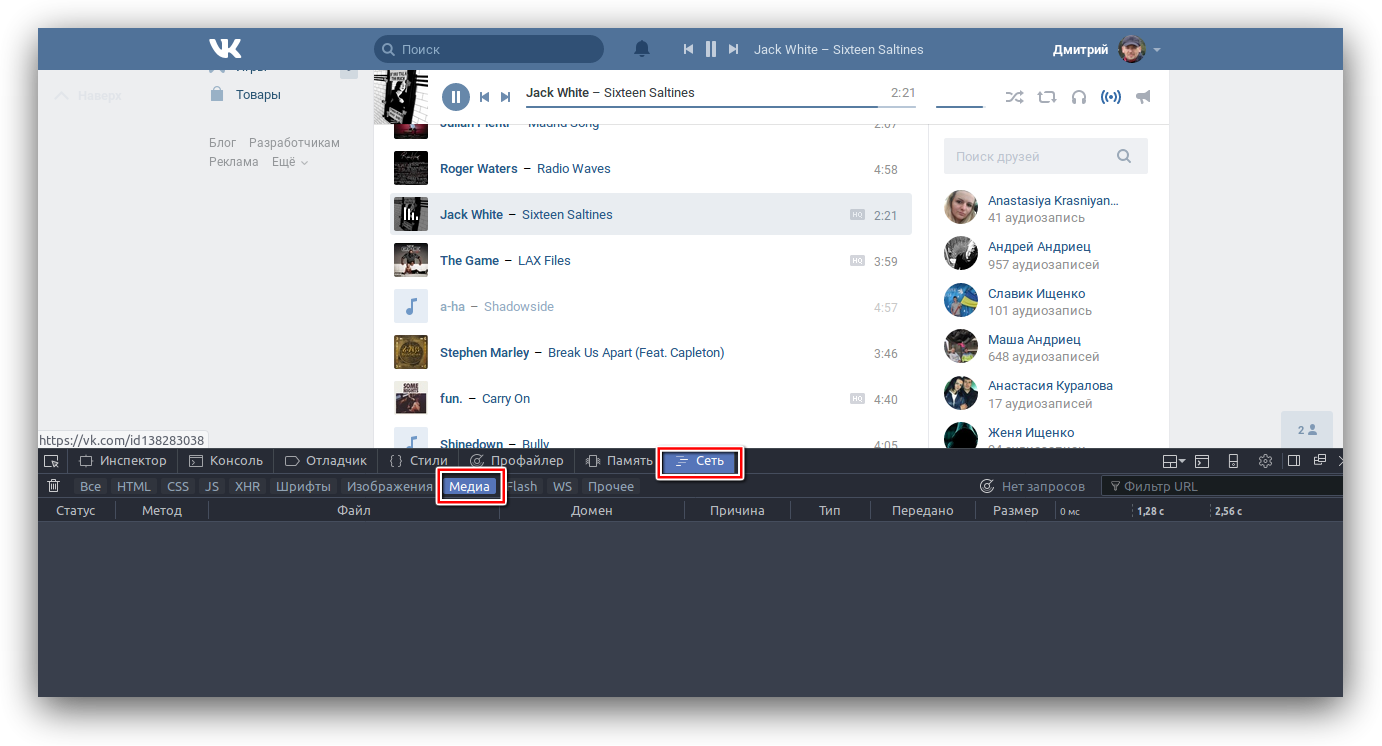Viewport: 1382px width, 746px height.
Task: Open the devtools frame selector dropdown
Action: coord(1173,461)
